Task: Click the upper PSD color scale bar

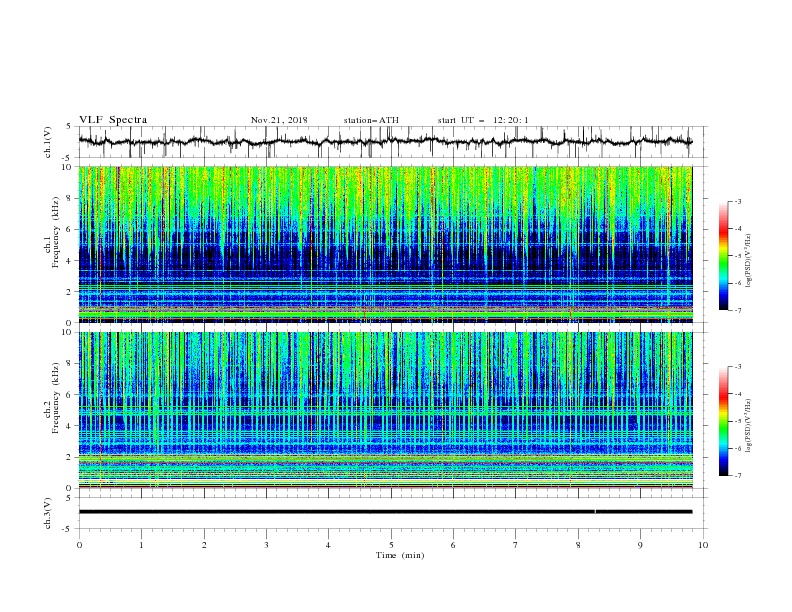Action: coord(724,256)
